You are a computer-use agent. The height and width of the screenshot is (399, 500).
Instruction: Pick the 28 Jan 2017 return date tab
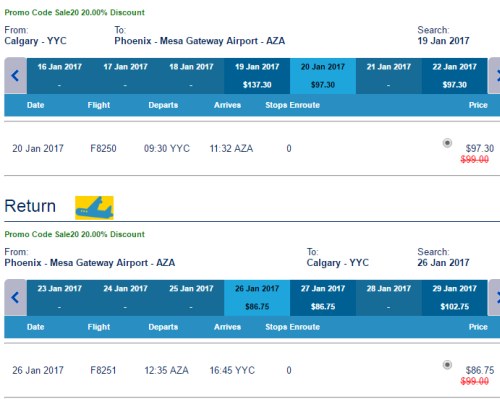click(x=389, y=298)
